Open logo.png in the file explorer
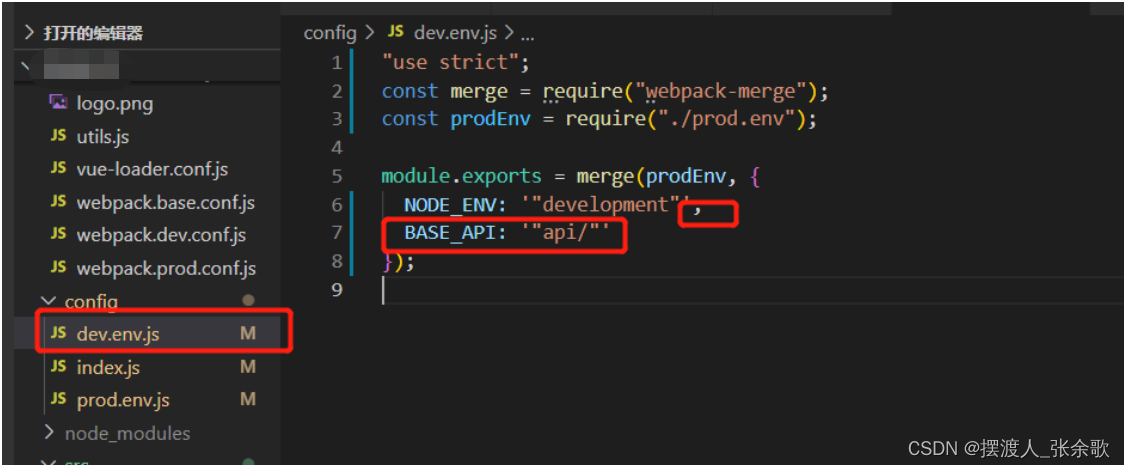This screenshot has width=1126, height=469. 114,103
